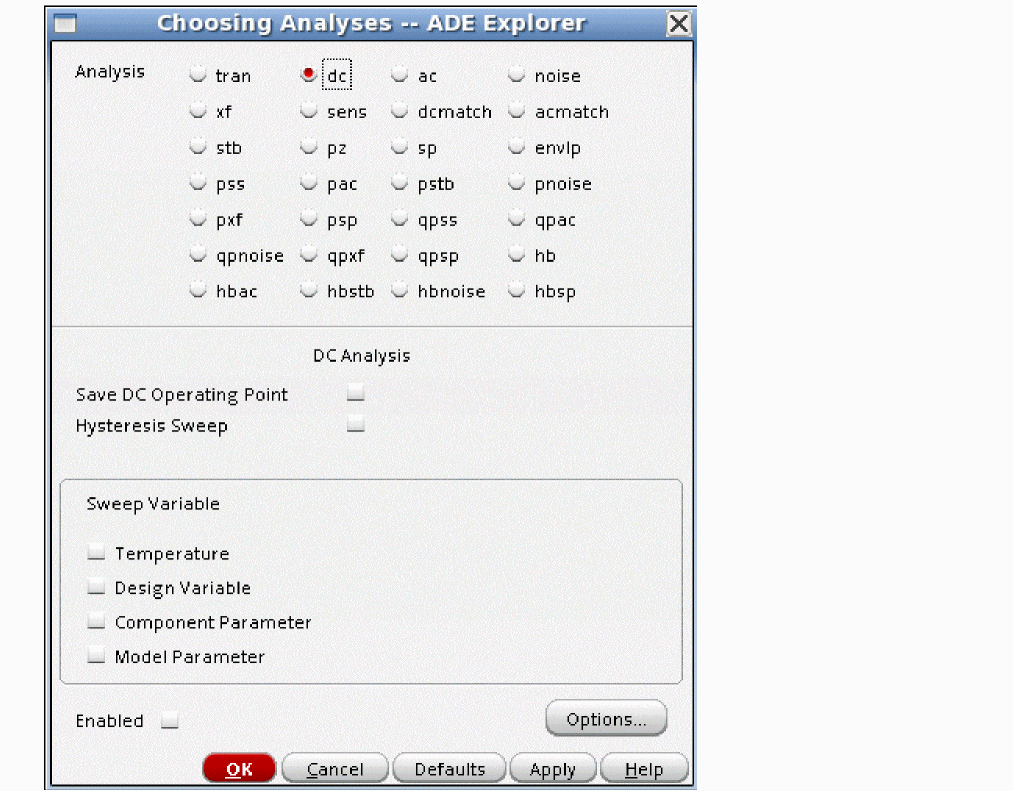Choose the noise analysis option
Viewport: 1013px width, 791px height.
point(516,75)
